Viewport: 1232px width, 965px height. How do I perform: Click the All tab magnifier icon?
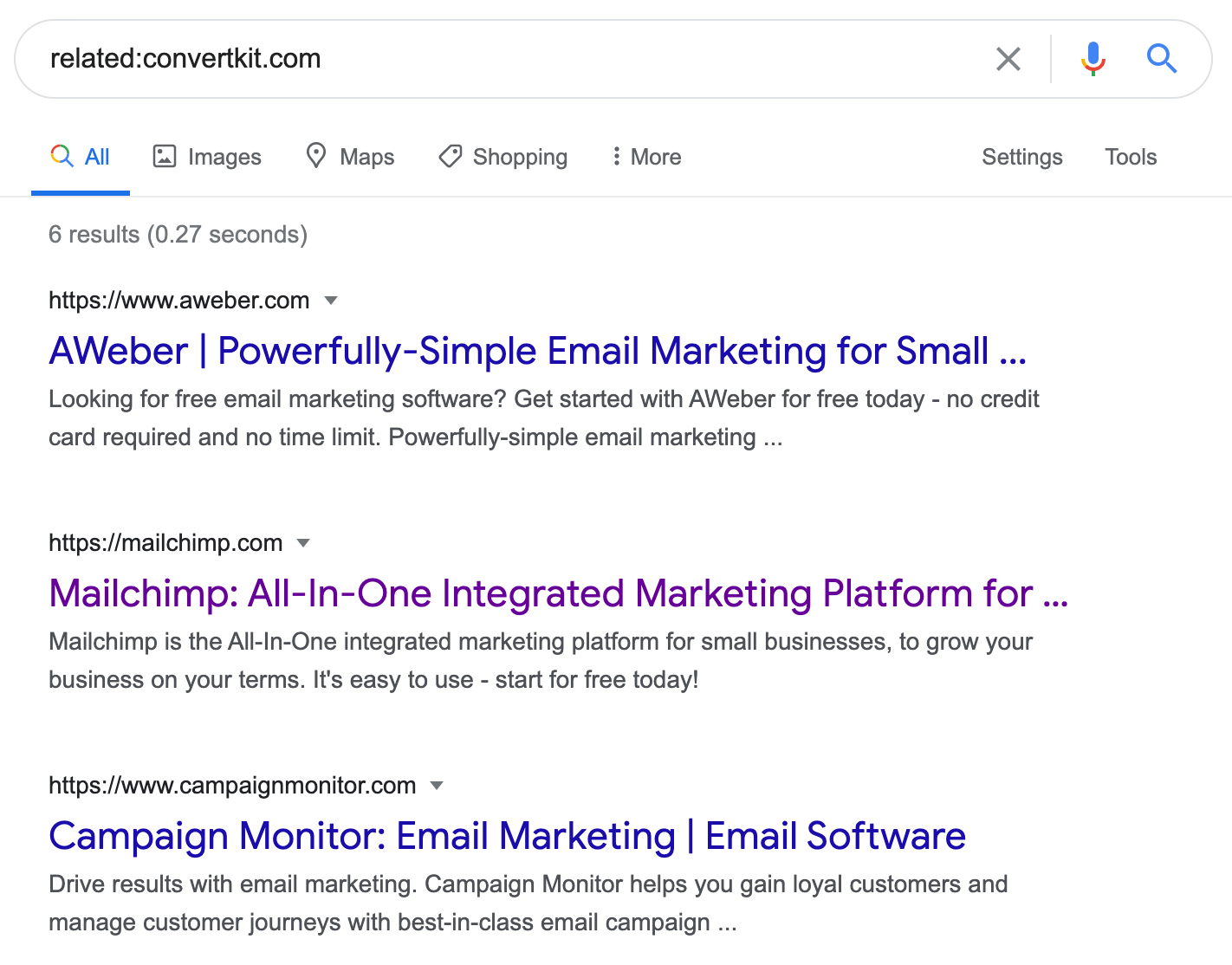tap(62, 156)
